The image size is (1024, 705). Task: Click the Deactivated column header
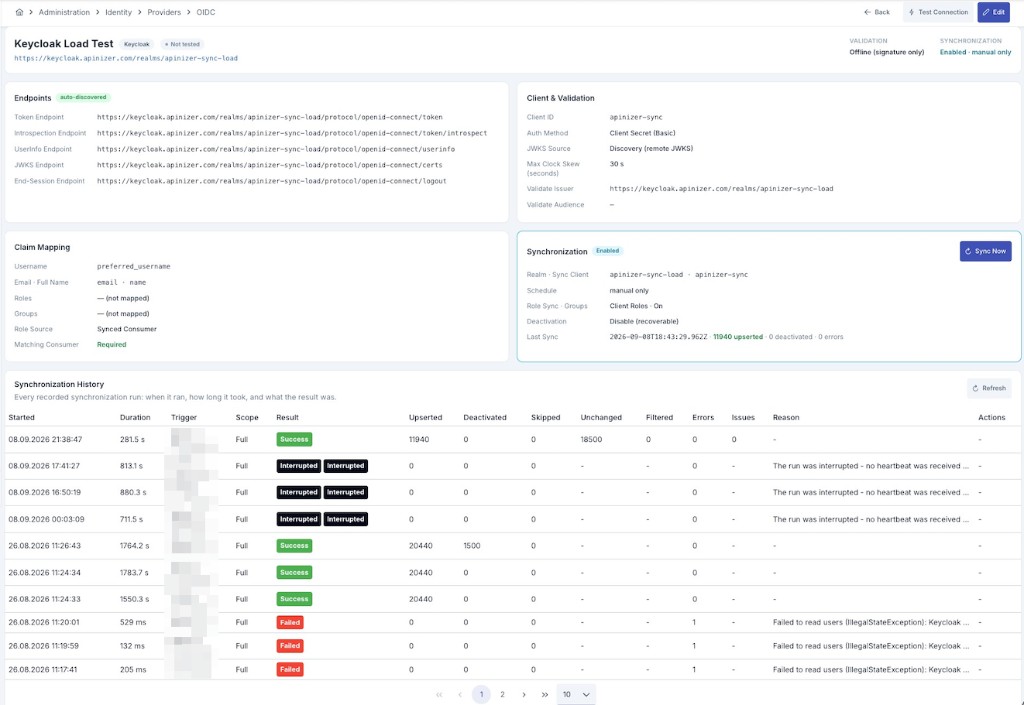coord(485,417)
